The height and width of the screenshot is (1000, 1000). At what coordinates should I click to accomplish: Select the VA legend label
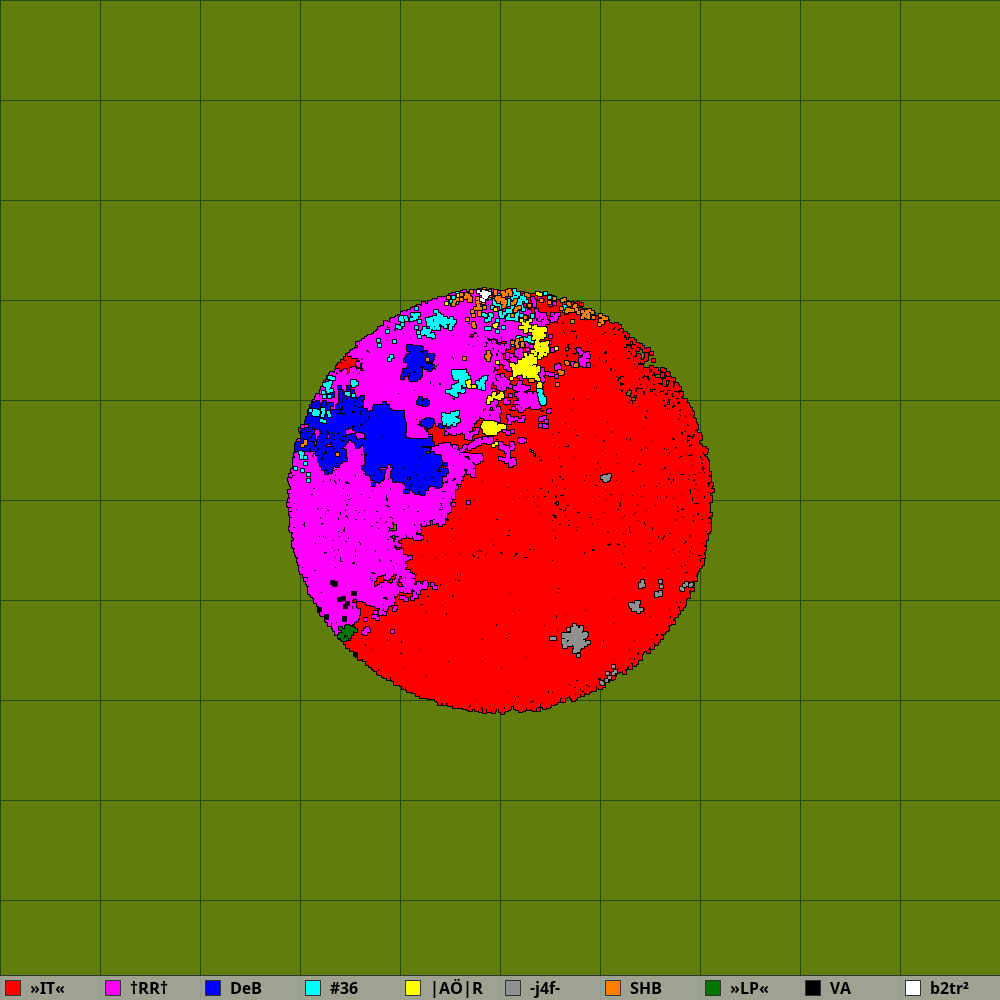(841, 989)
